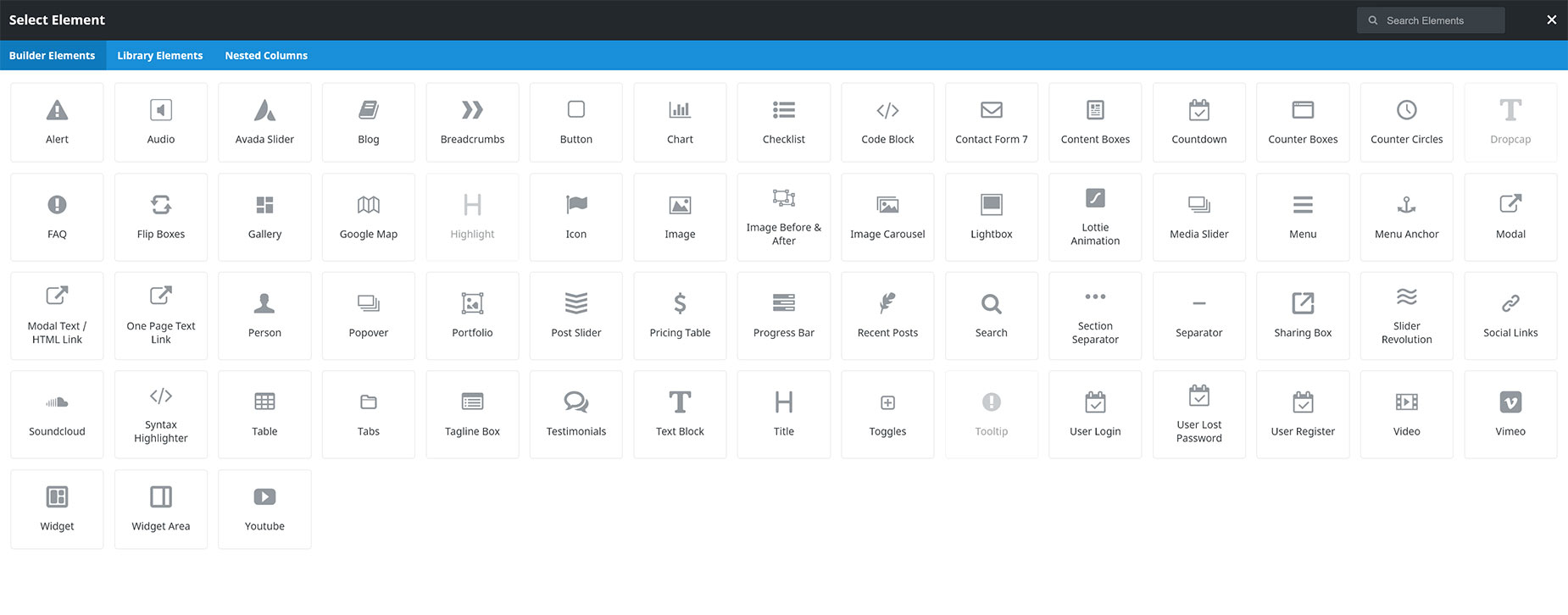Choose the Portfolio element
Screen dimensions: 1568x615
(x=472, y=316)
